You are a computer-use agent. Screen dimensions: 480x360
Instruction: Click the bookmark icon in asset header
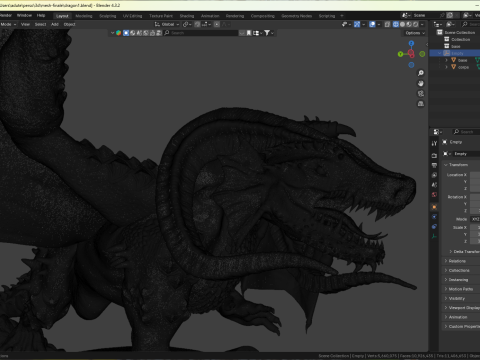(x=249, y=33)
